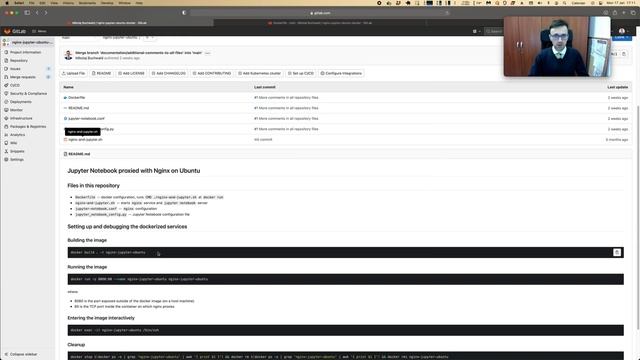
Task: Open Project information in the sidebar
Action: coord(25,52)
